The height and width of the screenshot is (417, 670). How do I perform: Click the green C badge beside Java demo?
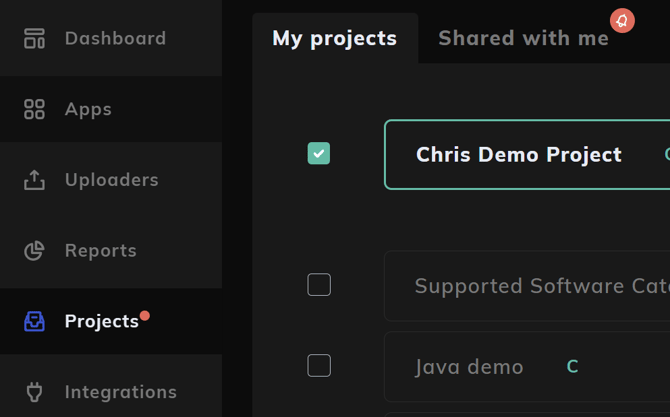[x=573, y=367]
